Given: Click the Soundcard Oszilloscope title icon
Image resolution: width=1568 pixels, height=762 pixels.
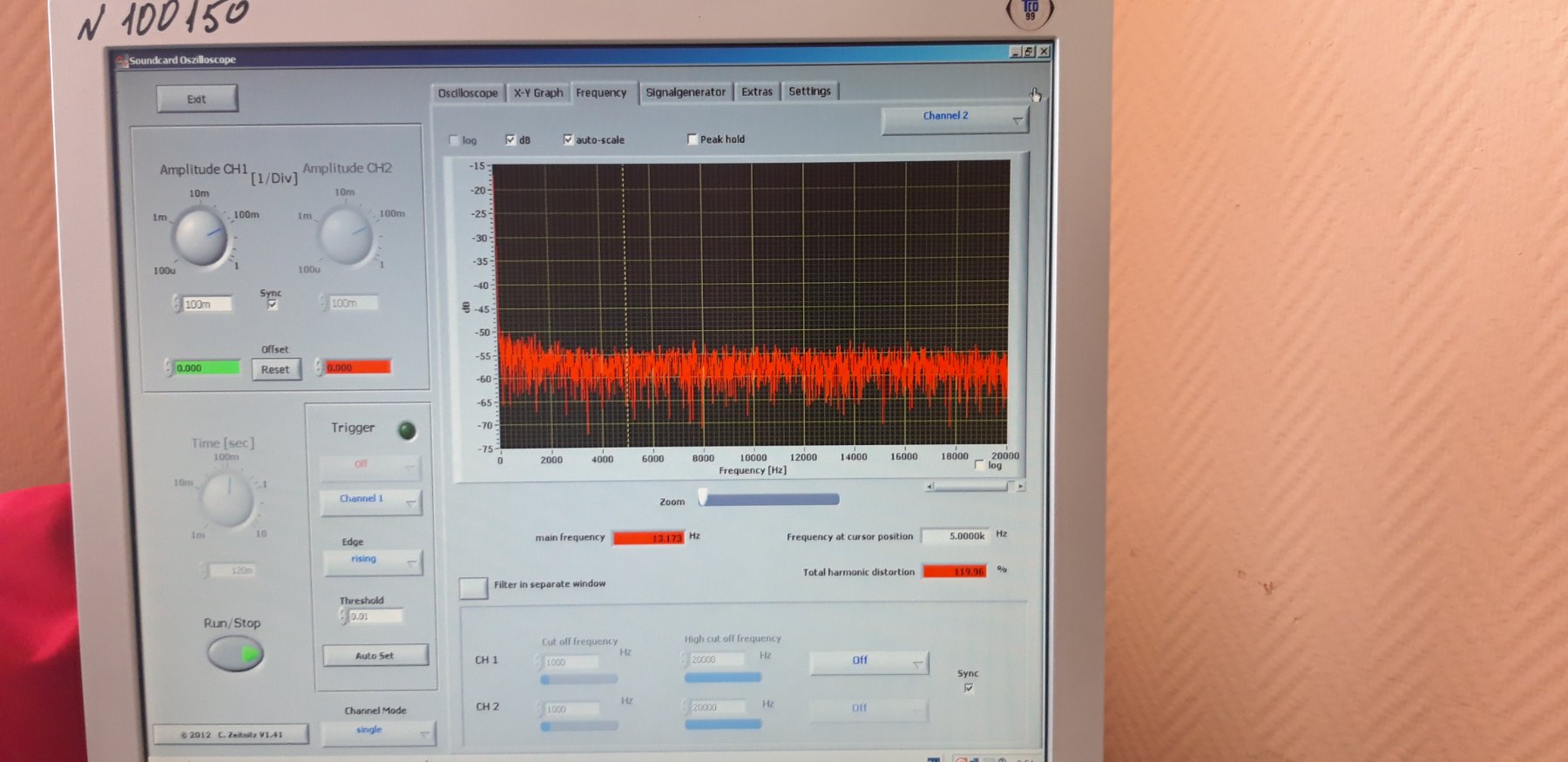Looking at the screenshot, I should [122, 60].
